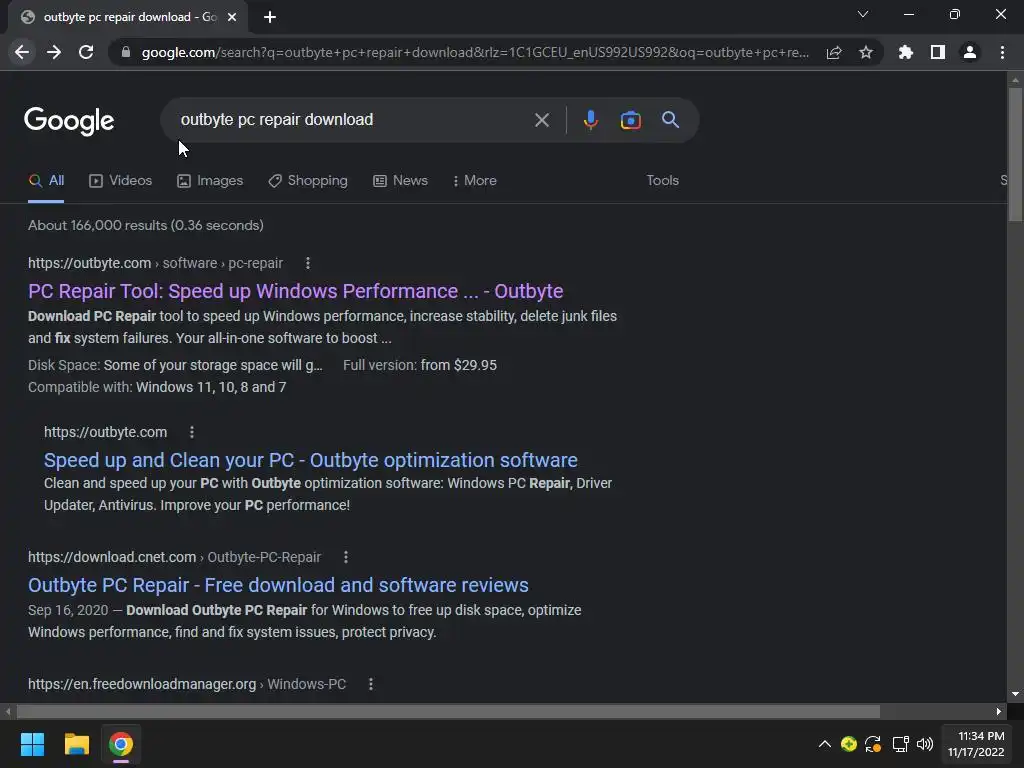Screen dimensions: 1024x768
Task: Switch to Videos results tab
Action: pos(121,181)
